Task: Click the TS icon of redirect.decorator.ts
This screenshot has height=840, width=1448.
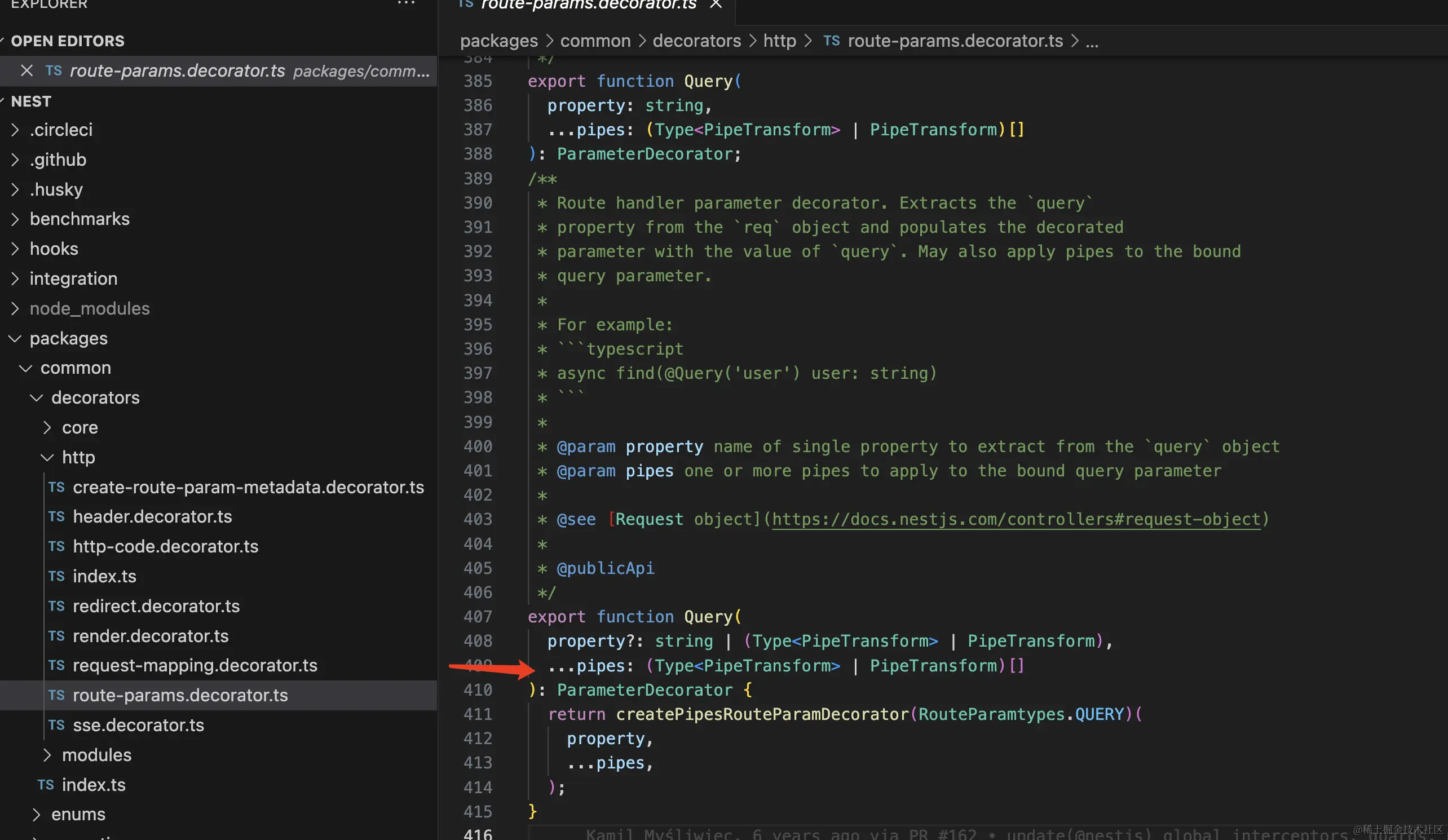Action: [56, 606]
